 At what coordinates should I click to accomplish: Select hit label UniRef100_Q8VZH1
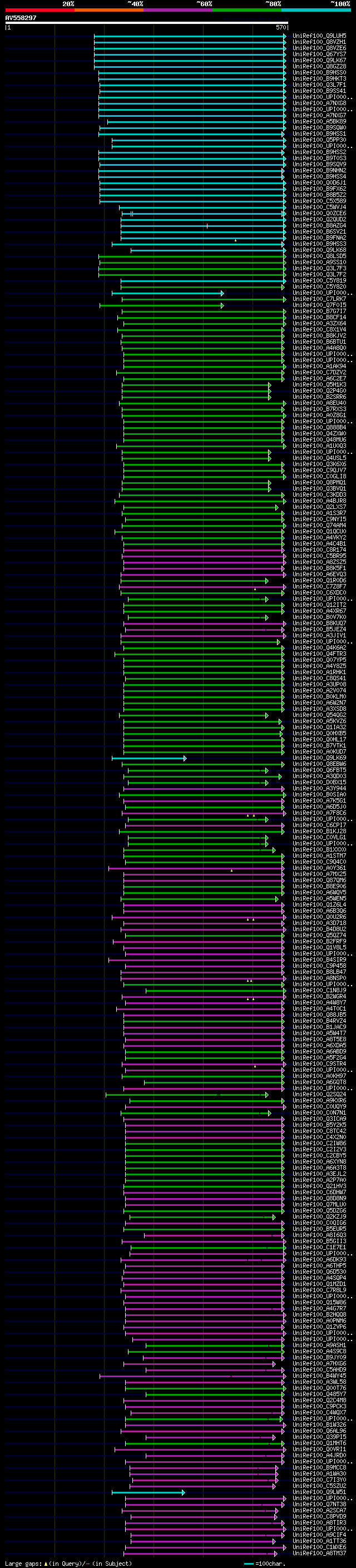coord(319,42)
